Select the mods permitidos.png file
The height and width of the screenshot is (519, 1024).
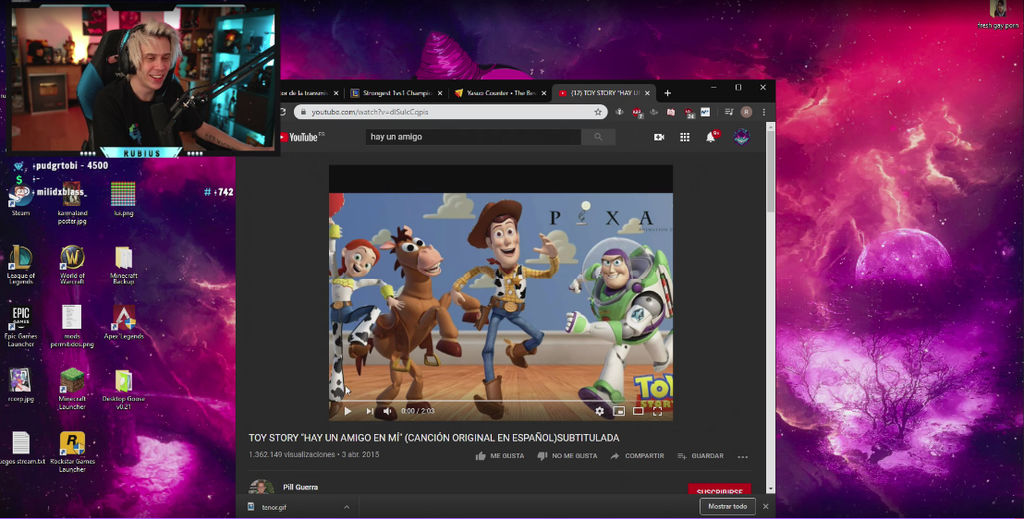72,326
